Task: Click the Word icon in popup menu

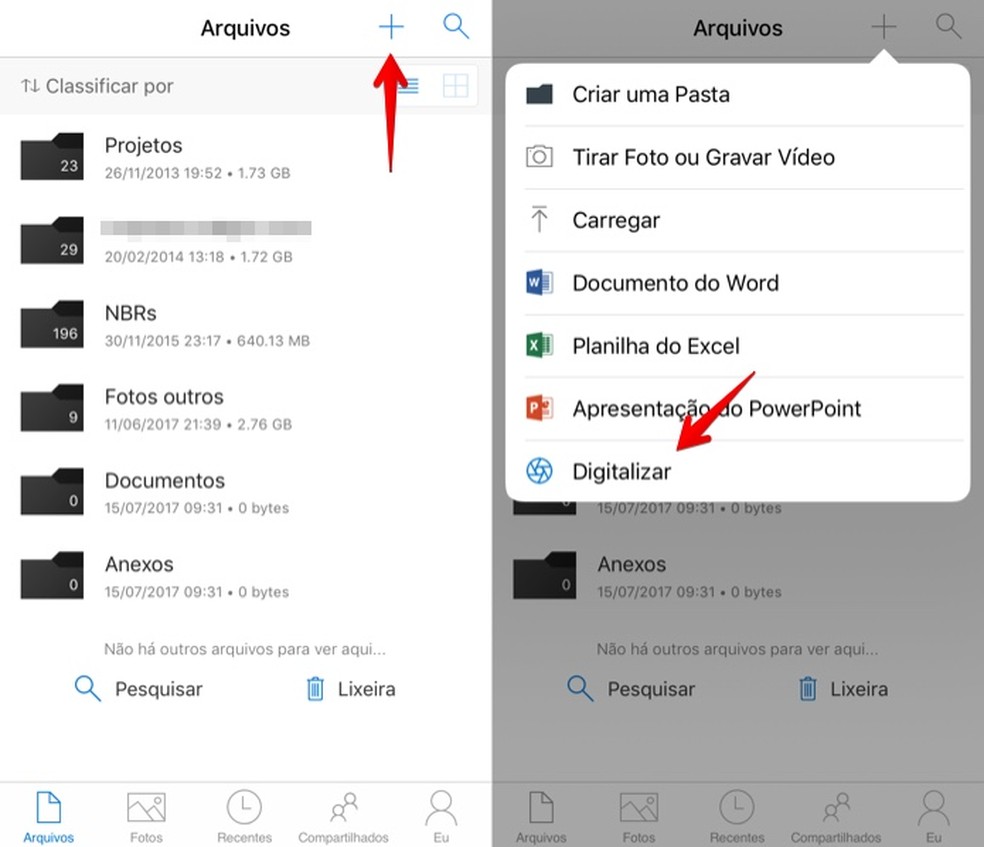Action: (539, 282)
